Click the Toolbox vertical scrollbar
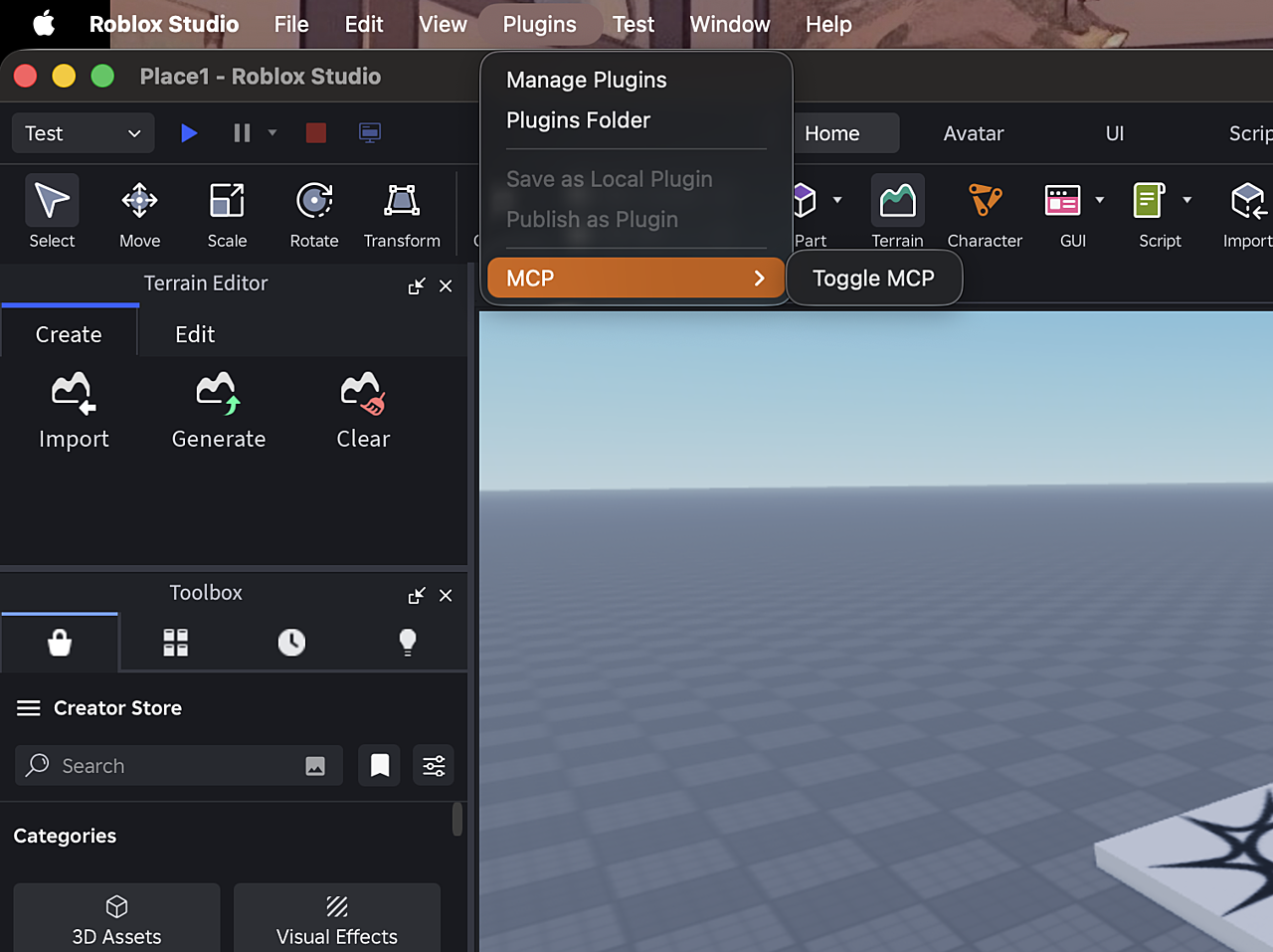The height and width of the screenshot is (952, 1273). coord(457,819)
